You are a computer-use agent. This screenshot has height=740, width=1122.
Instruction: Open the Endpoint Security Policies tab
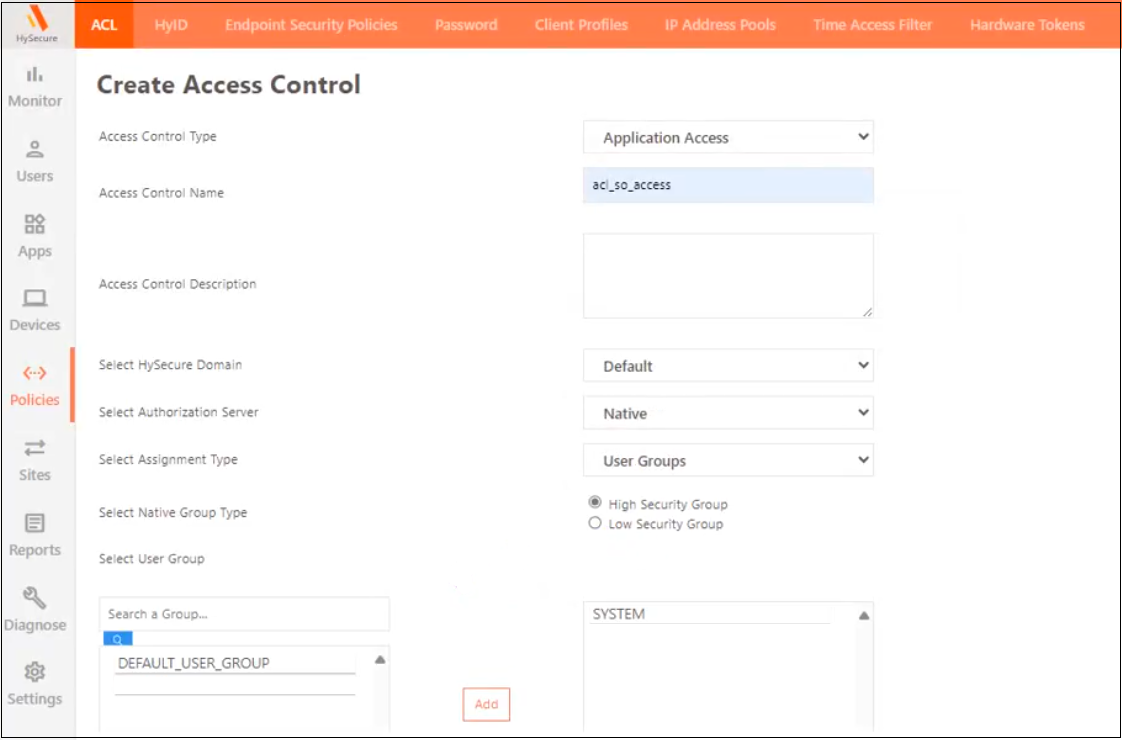(314, 24)
